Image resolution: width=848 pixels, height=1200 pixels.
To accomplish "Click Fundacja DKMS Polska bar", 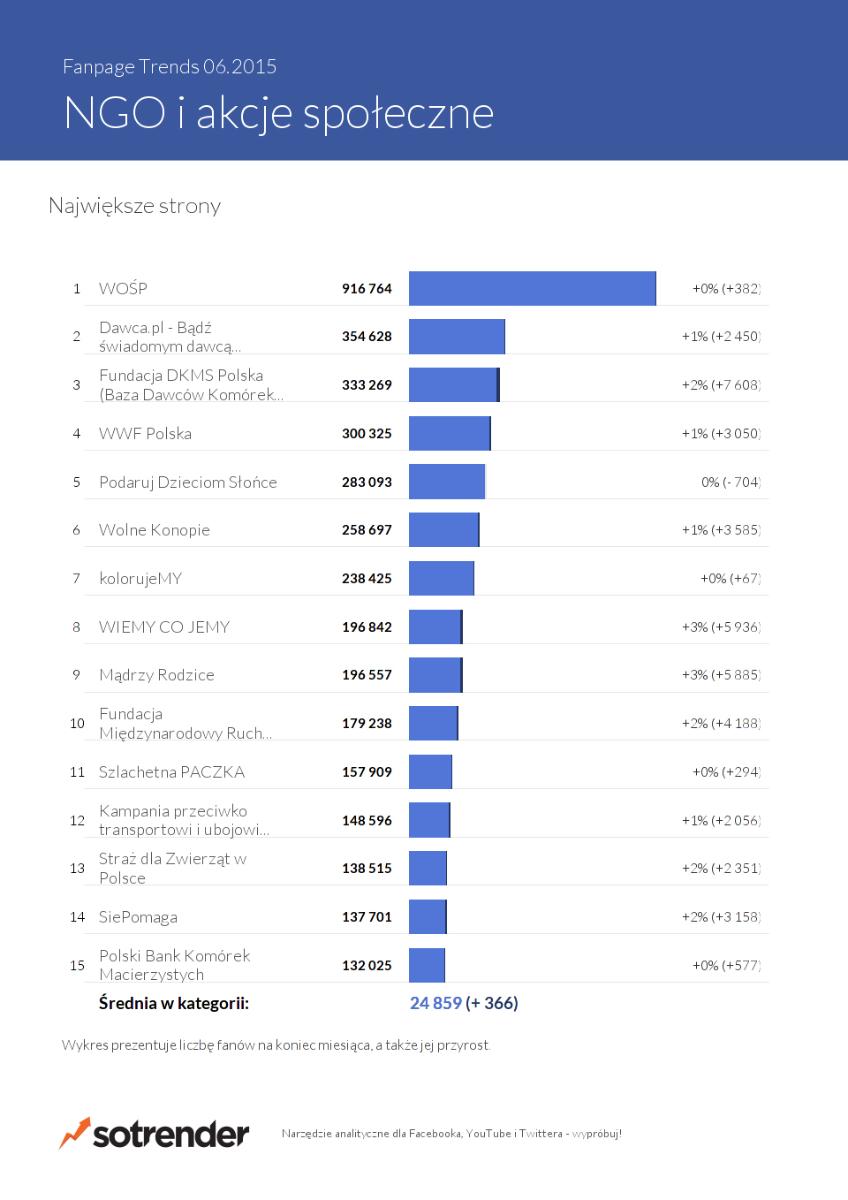I will (x=454, y=385).
